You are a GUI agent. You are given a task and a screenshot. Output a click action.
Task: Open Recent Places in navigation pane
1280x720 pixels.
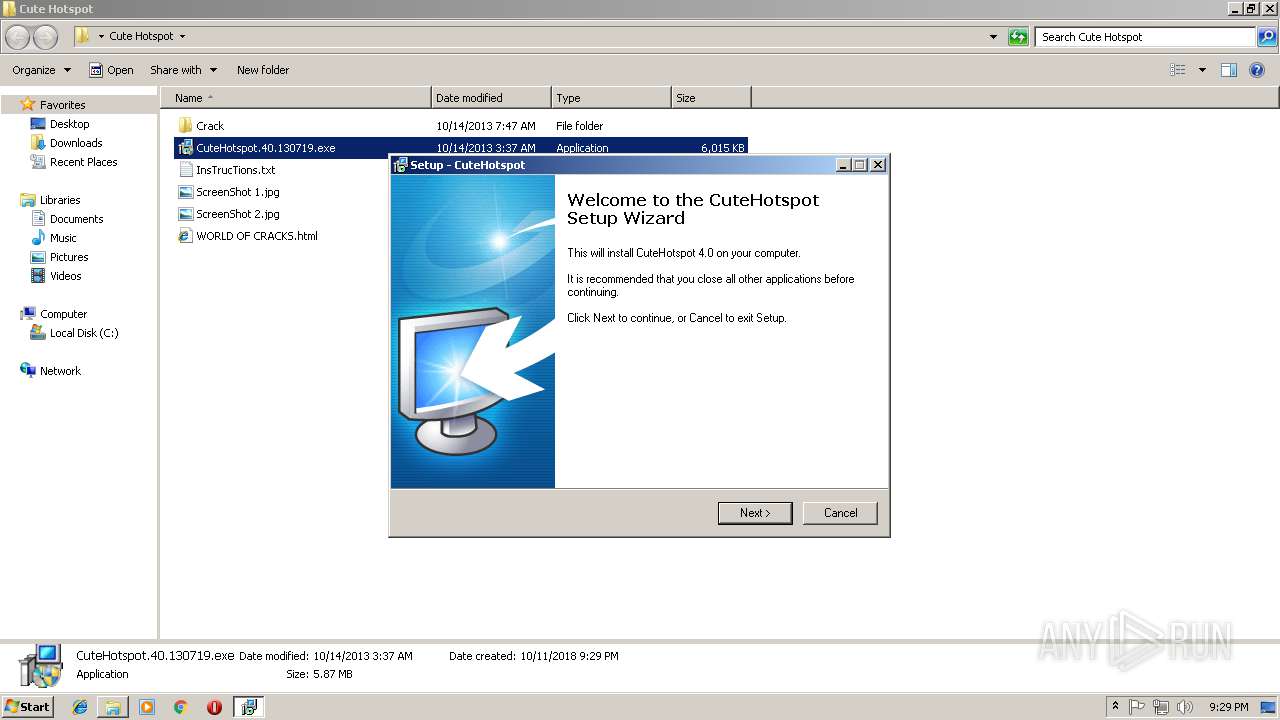coord(83,162)
